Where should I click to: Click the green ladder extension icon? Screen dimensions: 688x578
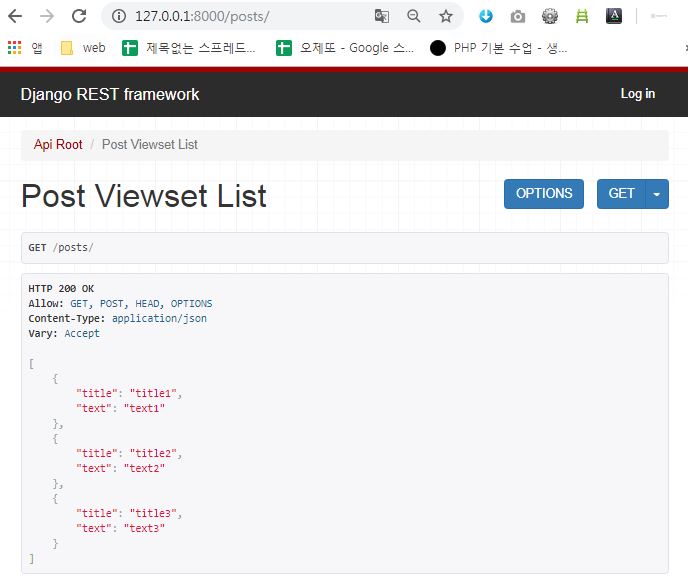point(582,16)
